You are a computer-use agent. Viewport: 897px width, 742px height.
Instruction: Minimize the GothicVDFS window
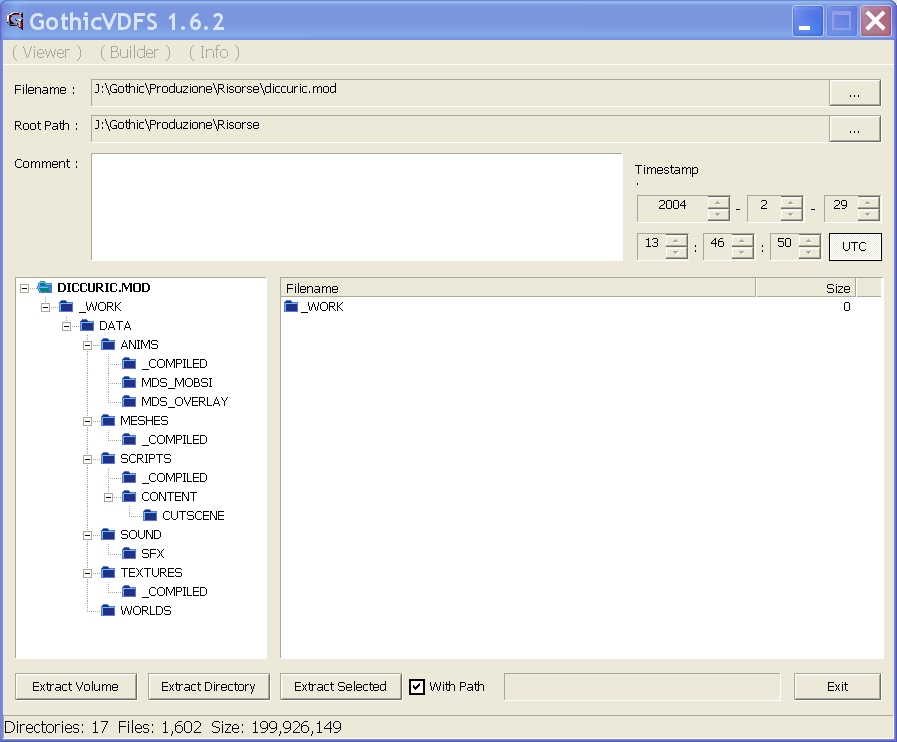click(807, 22)
